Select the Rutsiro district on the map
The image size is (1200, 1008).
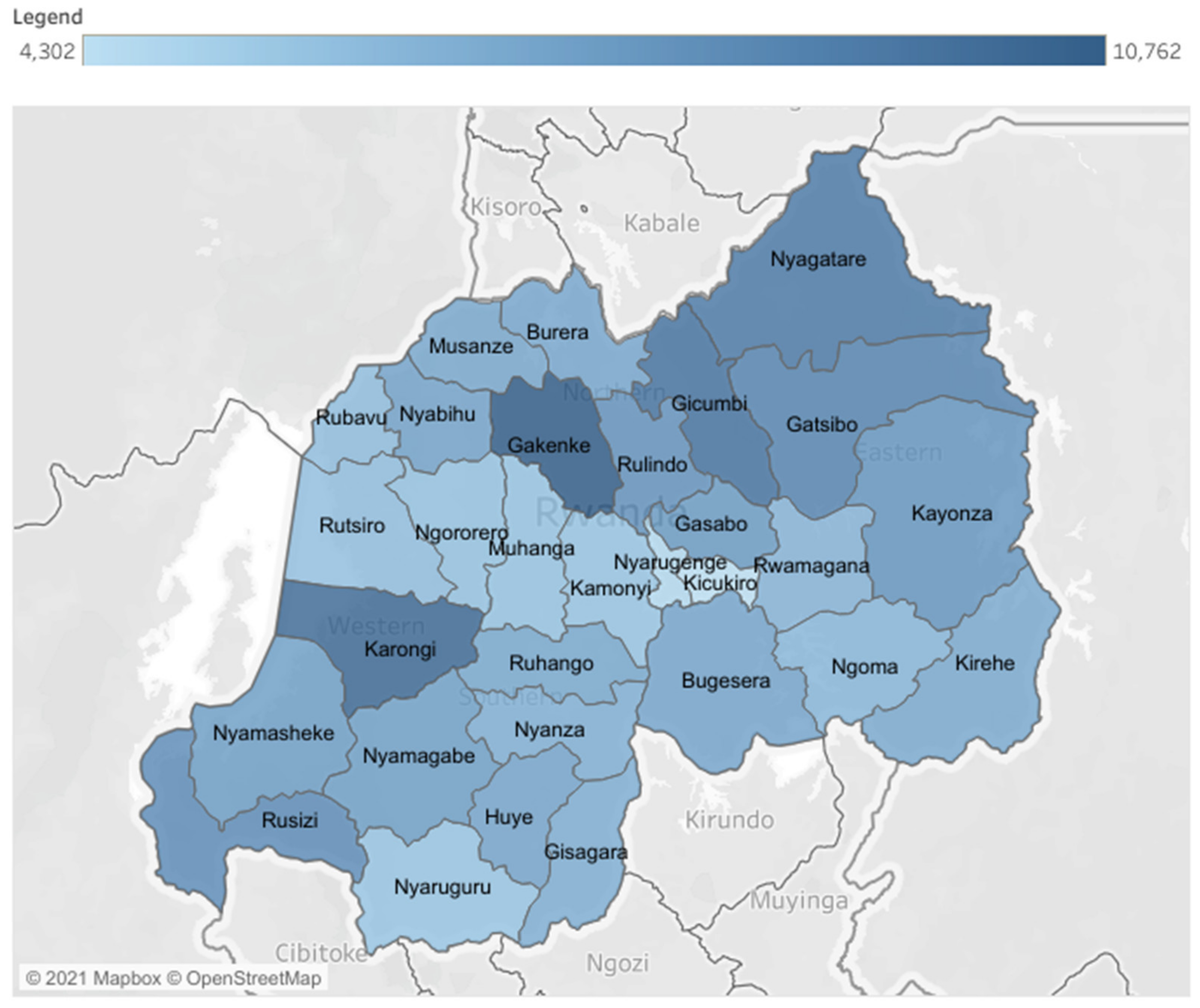pos(351,526)
